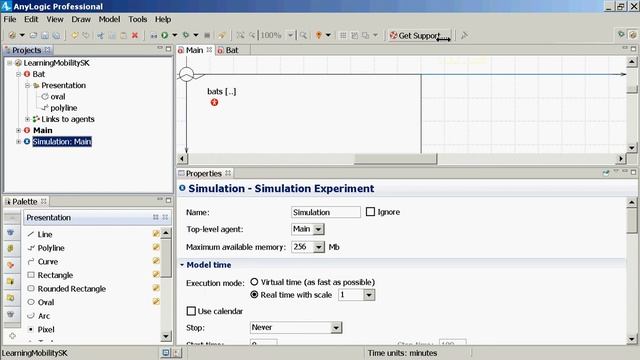
Task: Open second palette category icon in sidebar
Action: pos(11,249)
